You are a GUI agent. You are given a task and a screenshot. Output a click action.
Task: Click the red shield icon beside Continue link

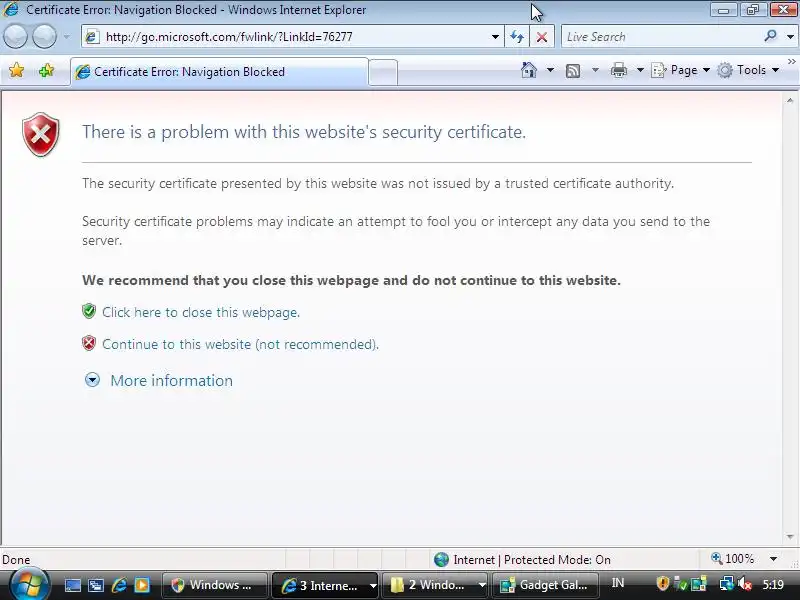click(x=89, y=343)
